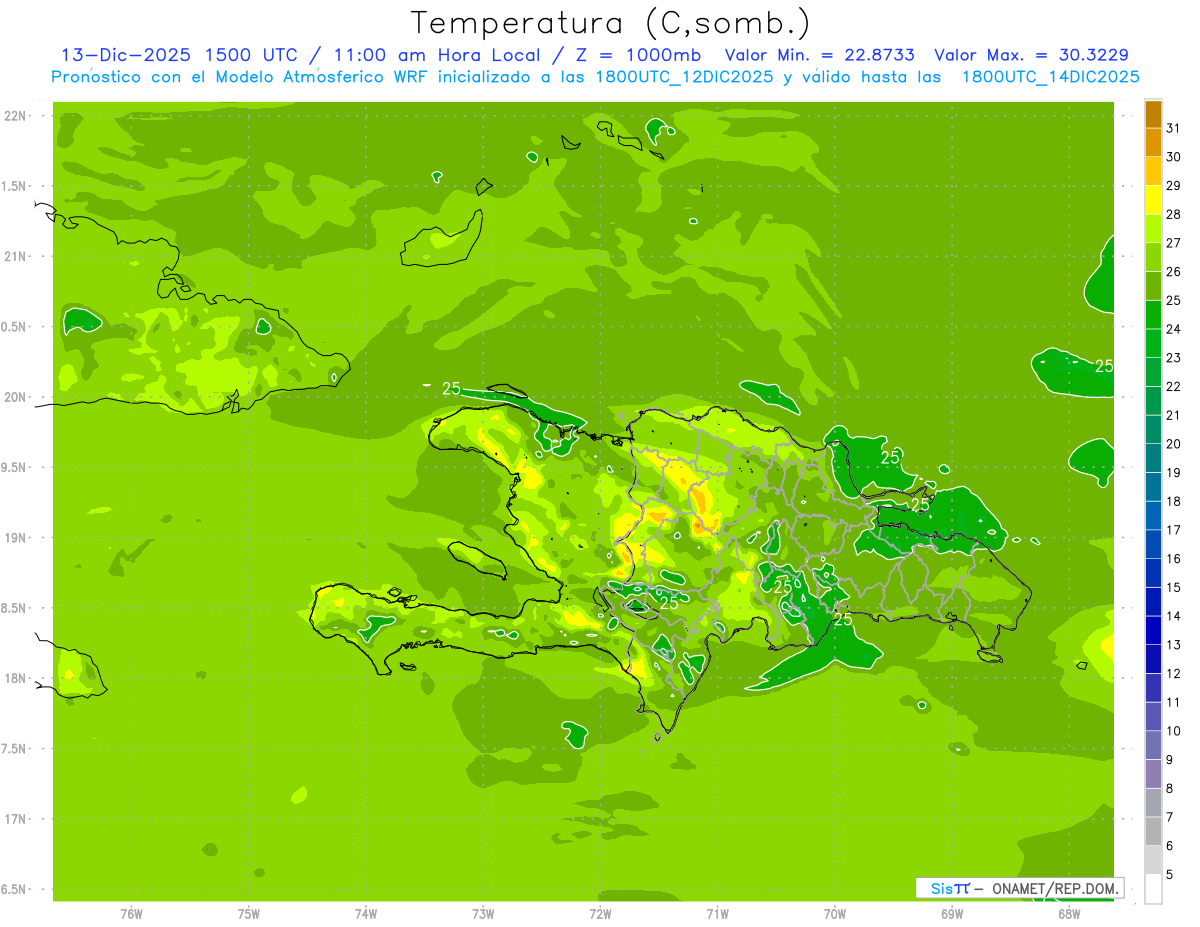Screen dimensions: 1200x927
Task: Click the '27' value on color scale
Action: [x=1173, y=243]
